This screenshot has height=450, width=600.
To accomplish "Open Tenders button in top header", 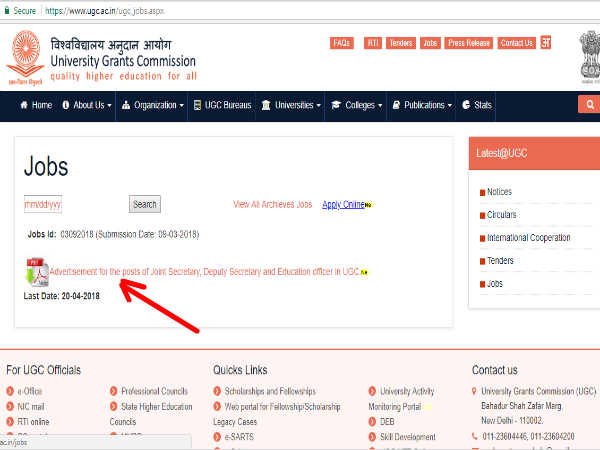I will (401, 43).
